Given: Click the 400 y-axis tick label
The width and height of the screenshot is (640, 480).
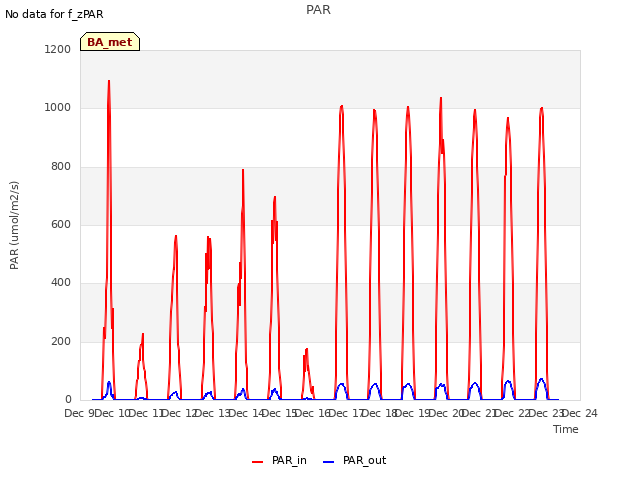Looking at the screenshot, I should (x=61, y=282).
